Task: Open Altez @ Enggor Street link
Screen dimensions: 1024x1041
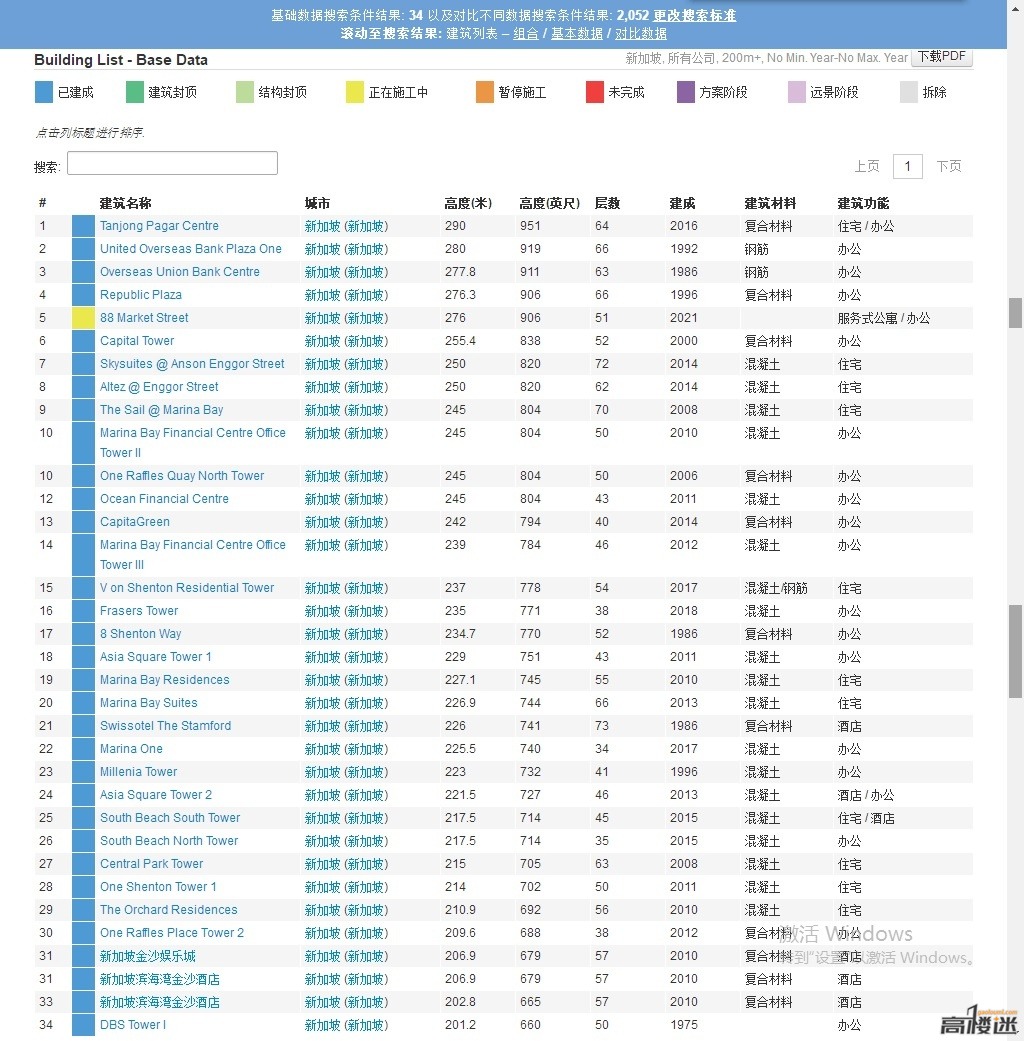Action: (159, 387)
